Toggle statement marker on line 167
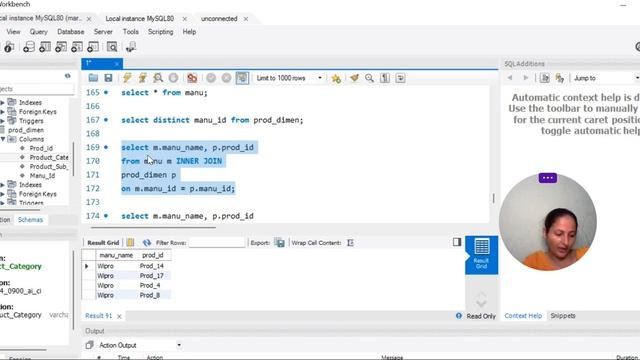Screen dimensions: 640x360 point(106,120)
